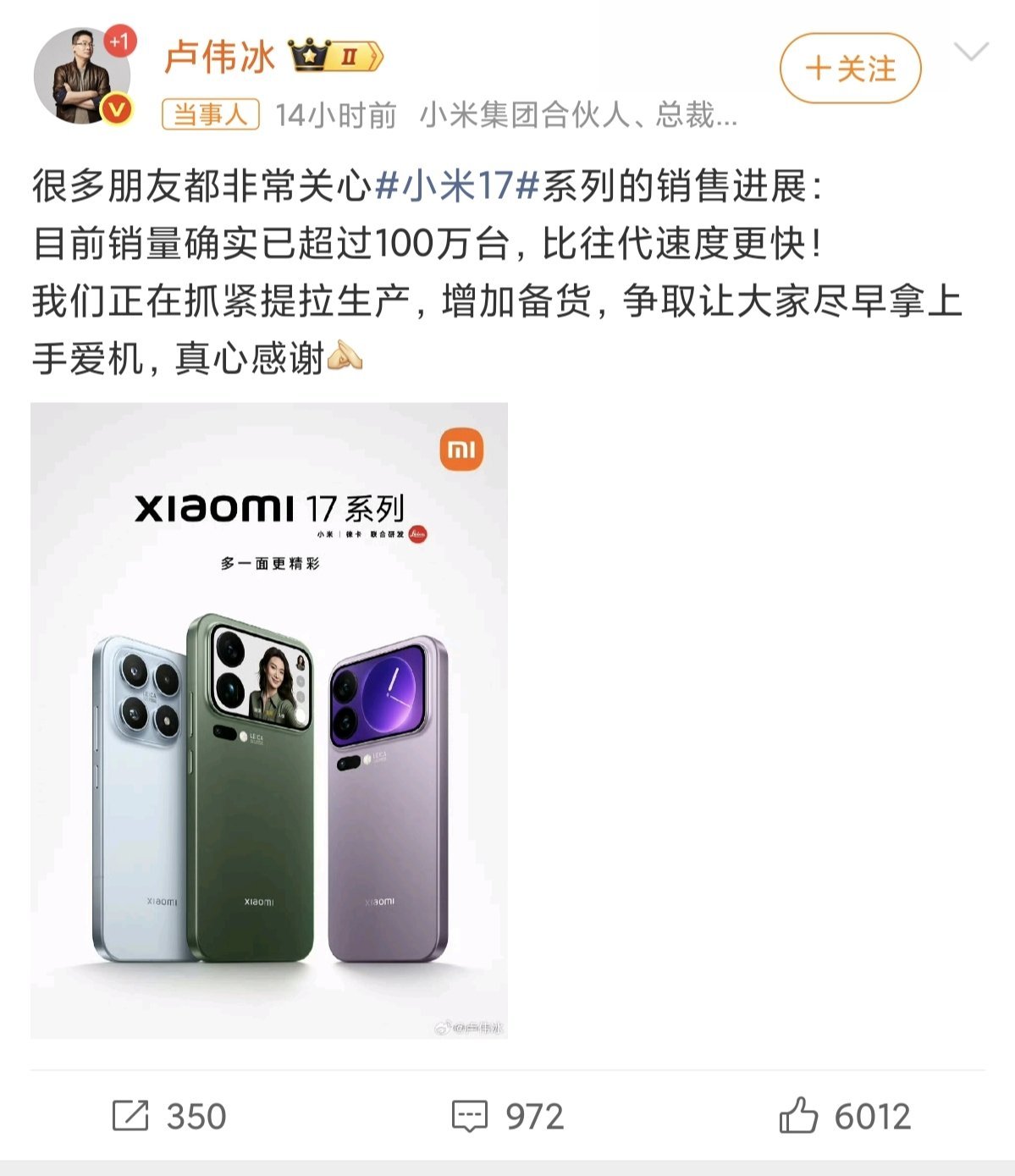
Task: Tap the orange verified V badge
Action: point(117,109)
